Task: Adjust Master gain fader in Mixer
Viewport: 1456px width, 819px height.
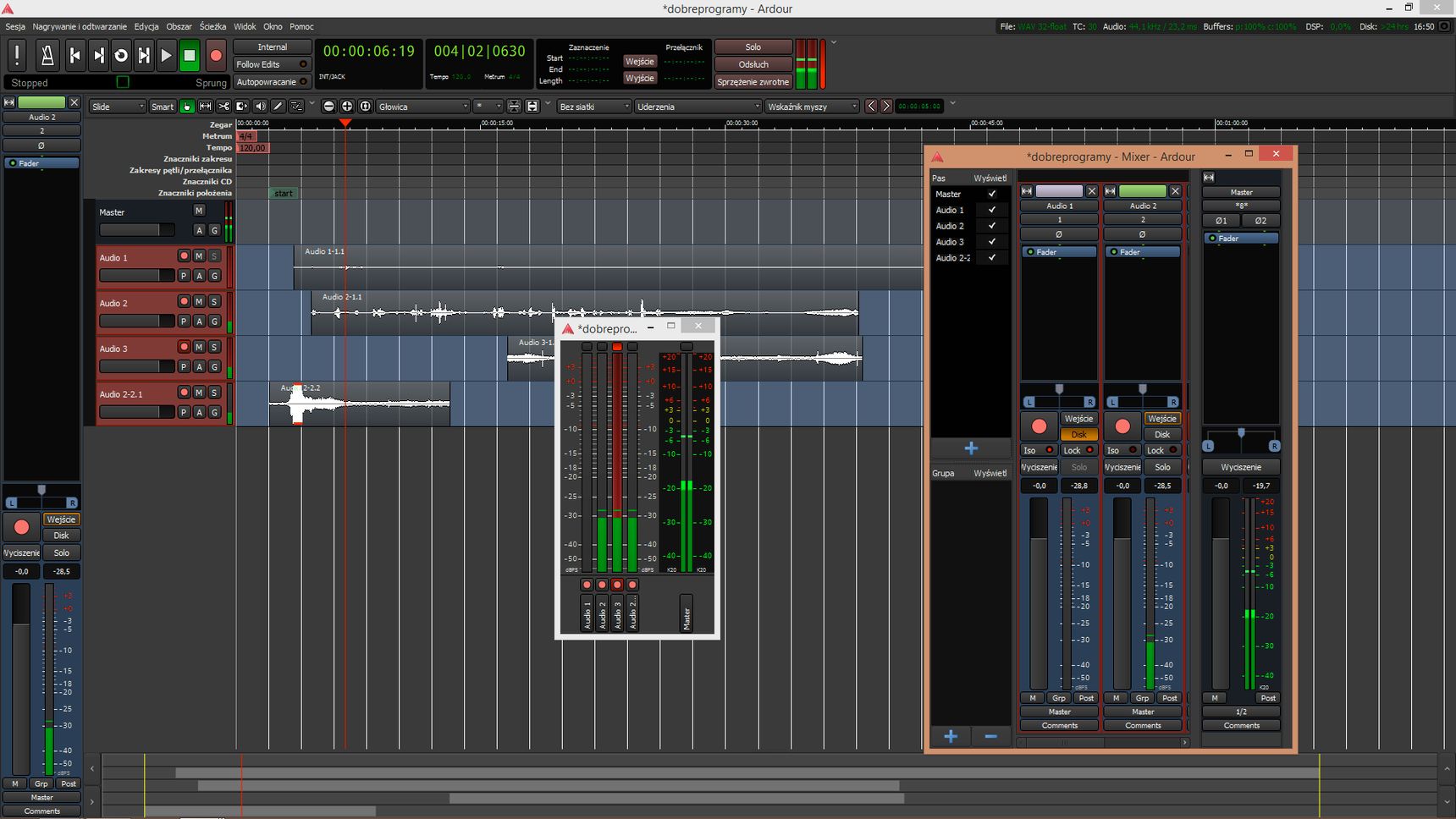Action: [x=1220, y=594]
